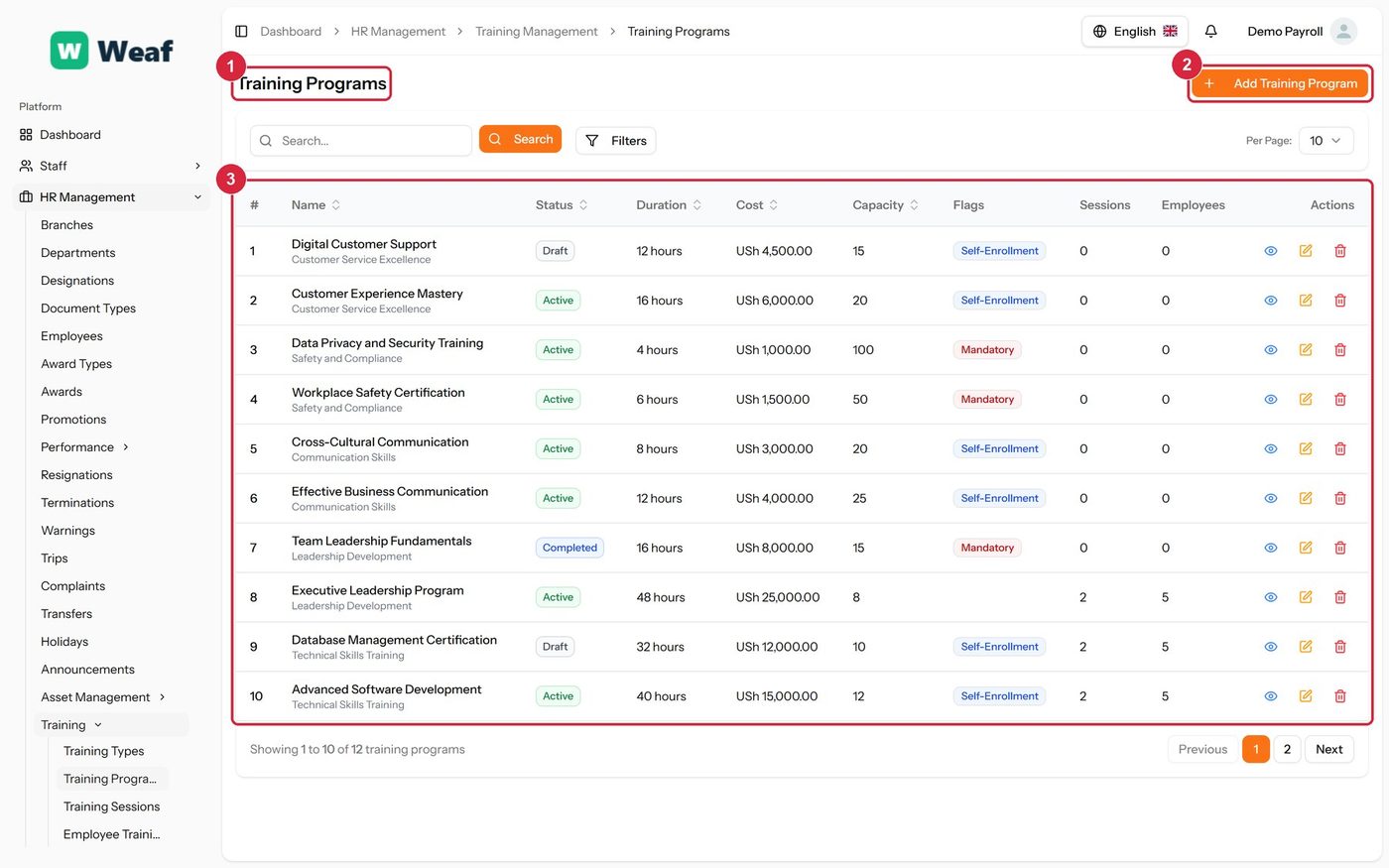Open the Per Page dropdown
Screen dimensions: 1389x868
pos(1326,141)
